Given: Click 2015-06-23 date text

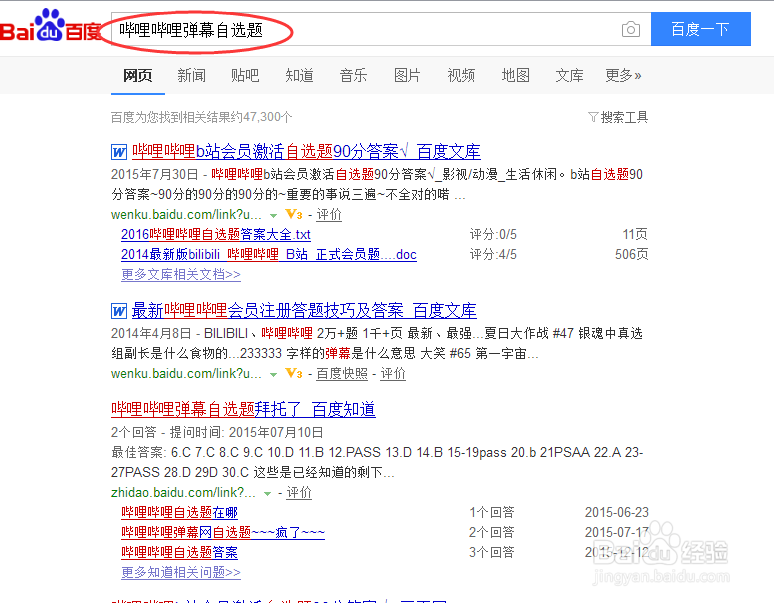Looking at the screenshot, I should pos(617,512).
